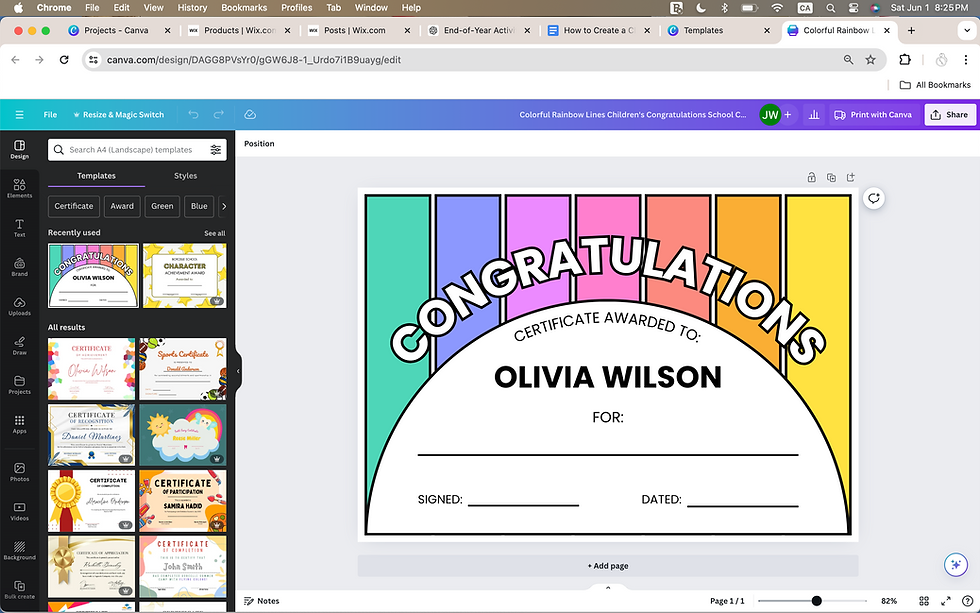Select OLIVIA WILSON name text on canvas
The height and width of the screenshot is (613, 980).
tap(608, 377)
